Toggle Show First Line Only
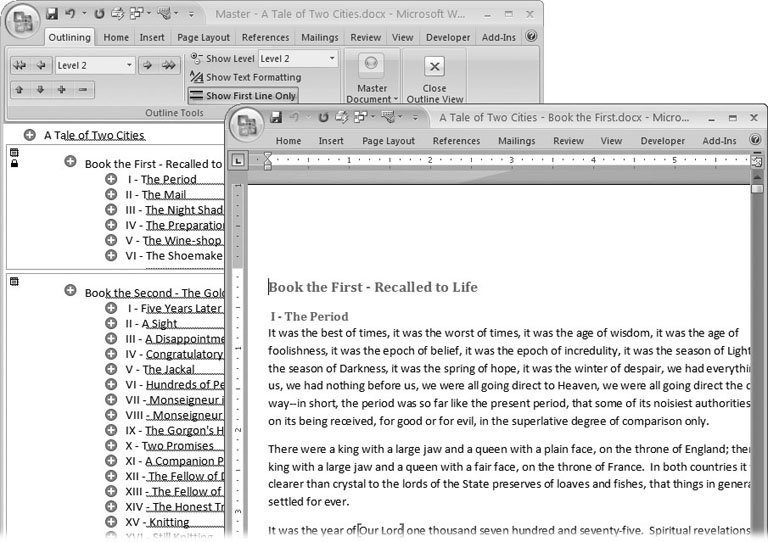The width and height of the screenshot is (768, 542). pos(242,96)
